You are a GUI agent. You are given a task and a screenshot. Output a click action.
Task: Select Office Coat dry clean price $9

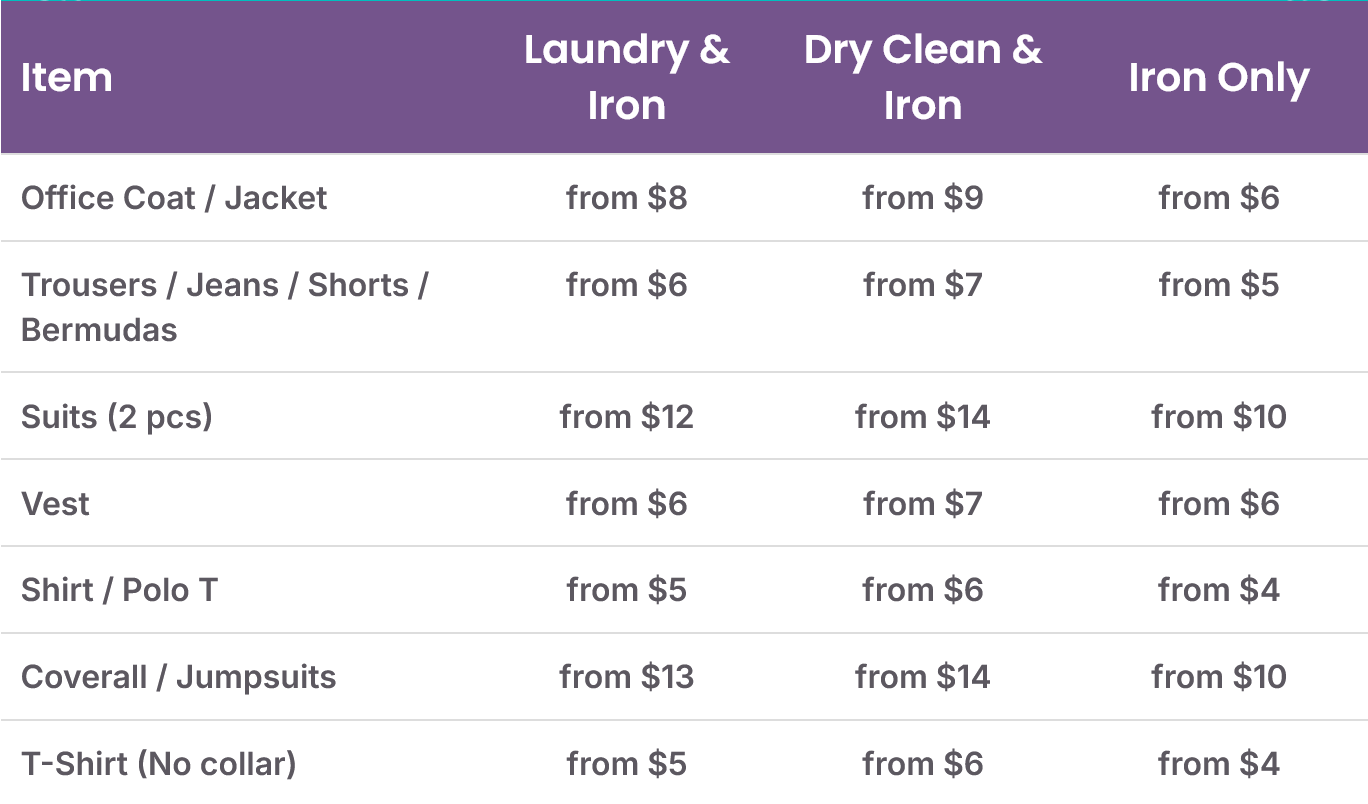[922, 197]
